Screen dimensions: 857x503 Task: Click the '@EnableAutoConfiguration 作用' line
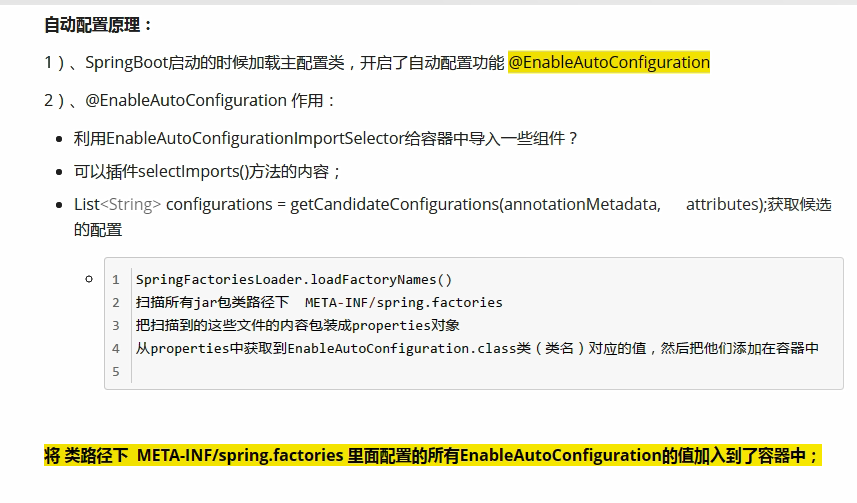pyautogui.click(x=190, y=100)
